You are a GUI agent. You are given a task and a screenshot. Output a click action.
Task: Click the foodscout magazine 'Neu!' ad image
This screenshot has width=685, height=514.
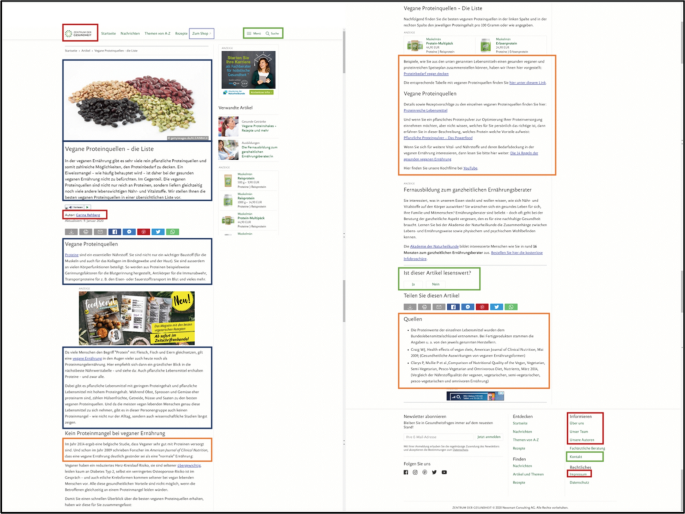click(137, 318)
